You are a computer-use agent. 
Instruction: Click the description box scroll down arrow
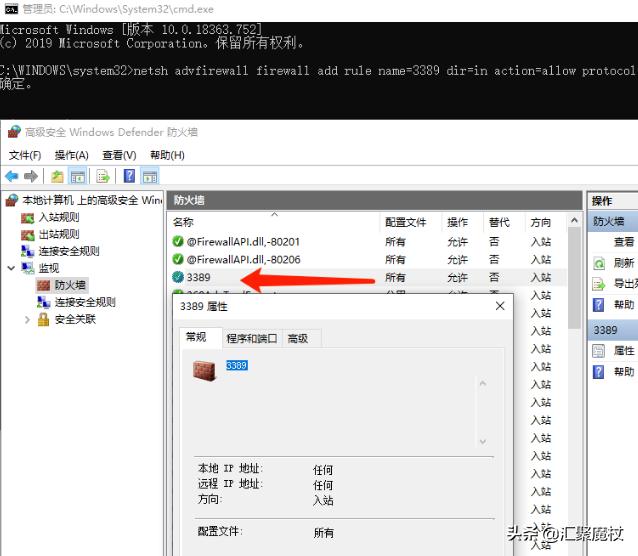(x=483, y=441)
